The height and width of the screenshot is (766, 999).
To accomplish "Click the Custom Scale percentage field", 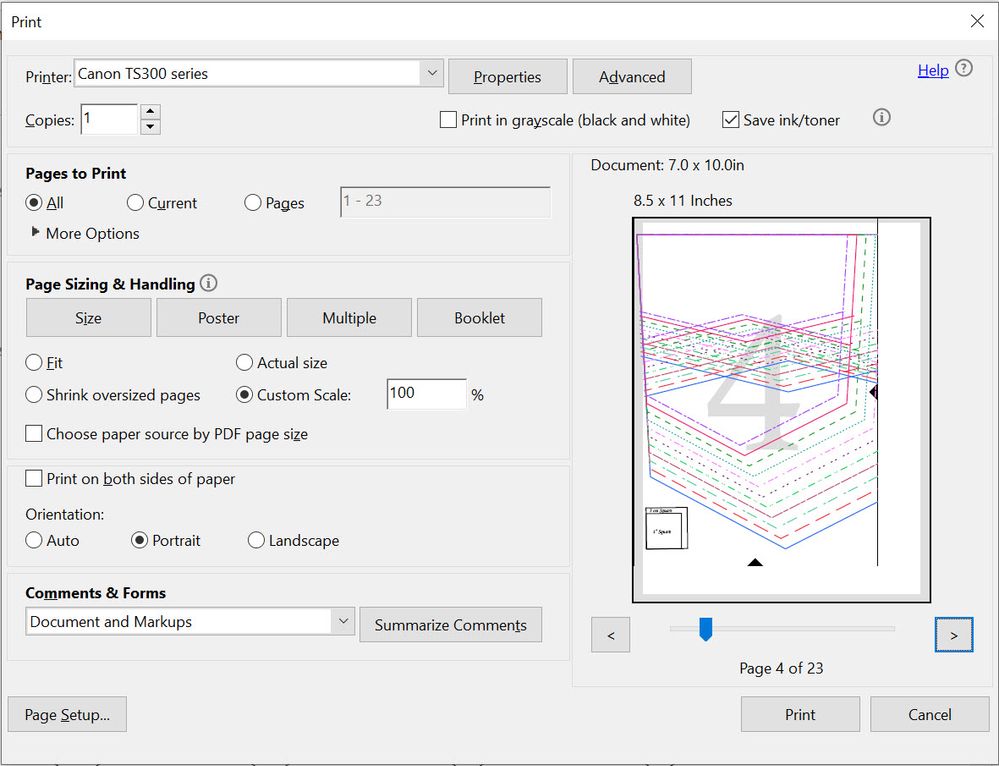I will [x=426, y=394].
